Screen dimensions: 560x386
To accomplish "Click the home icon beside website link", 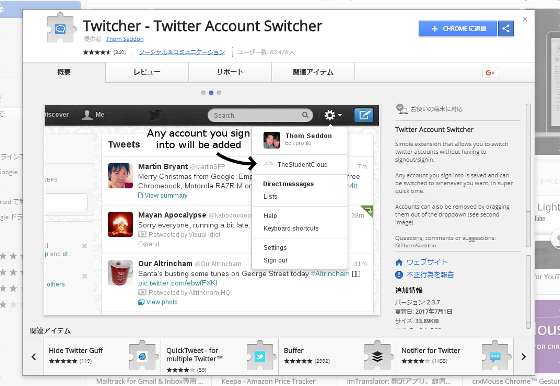I will (x=399, y=262).
